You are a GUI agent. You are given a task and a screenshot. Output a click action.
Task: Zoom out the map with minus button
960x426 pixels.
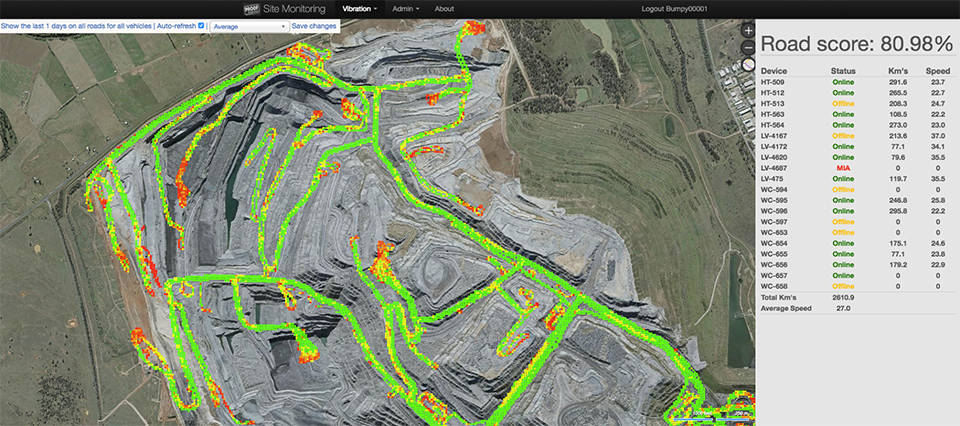pos(748,48)
